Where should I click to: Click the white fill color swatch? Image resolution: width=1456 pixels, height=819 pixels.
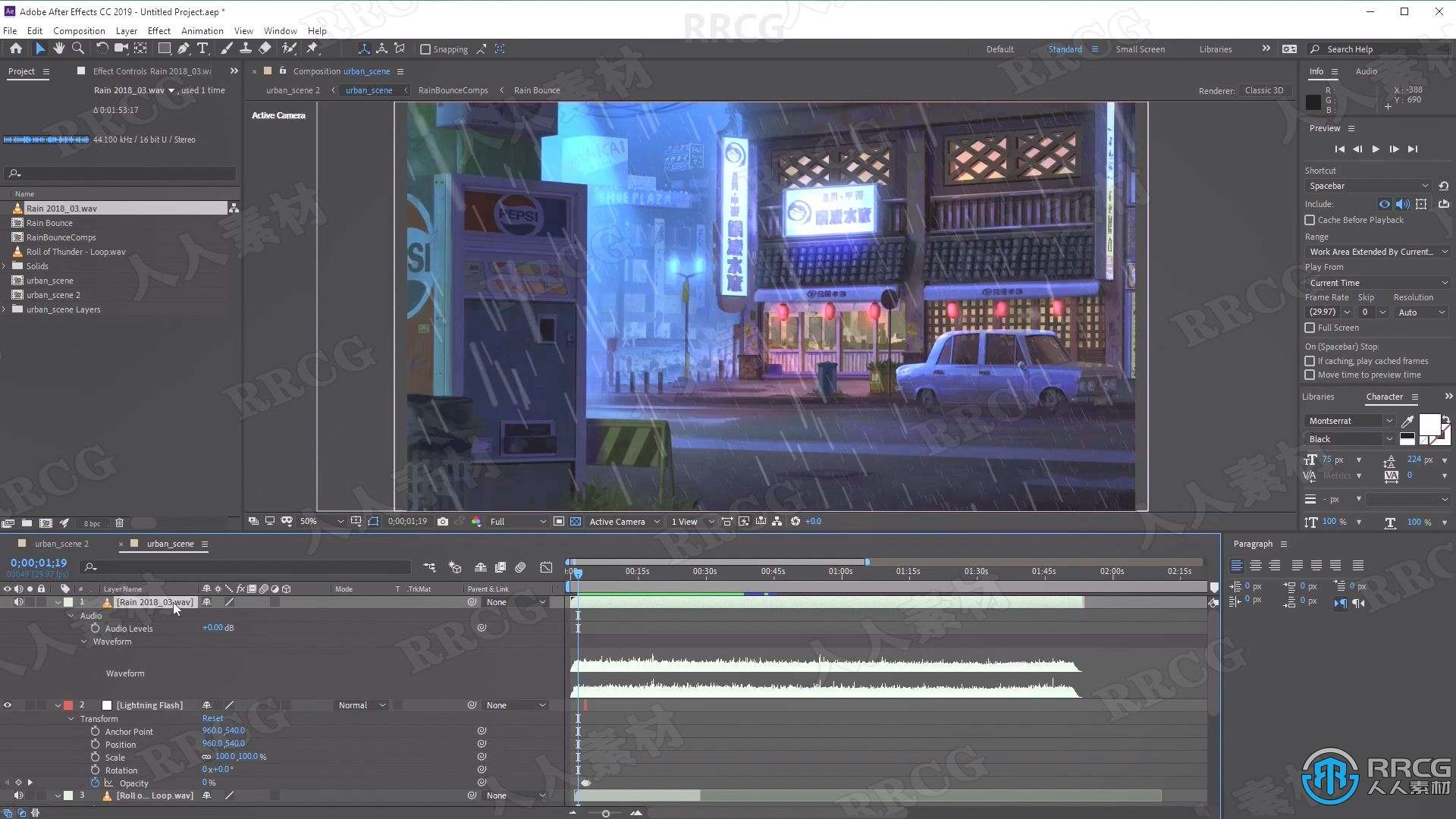point(1429,425)
